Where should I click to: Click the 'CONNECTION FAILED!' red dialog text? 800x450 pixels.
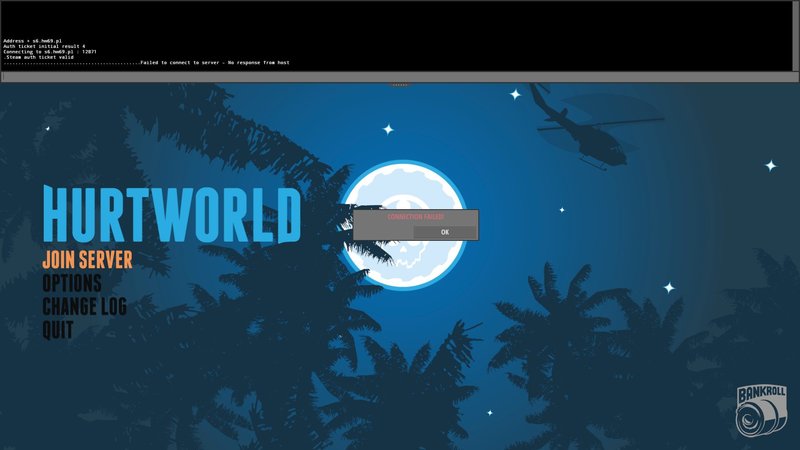coord(416,217)
